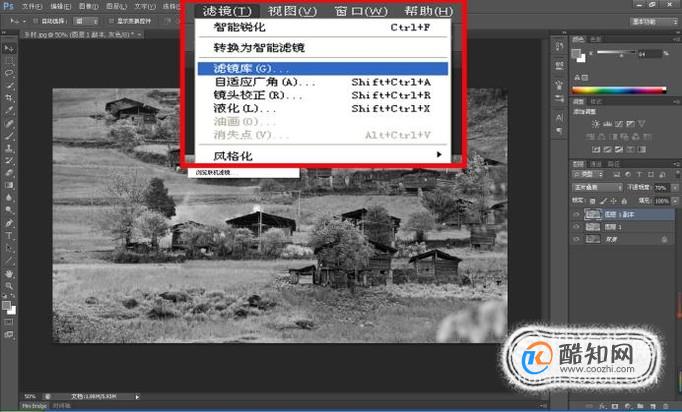
Task: Click the color spectrum ramp bar
Action: (618, 90)
